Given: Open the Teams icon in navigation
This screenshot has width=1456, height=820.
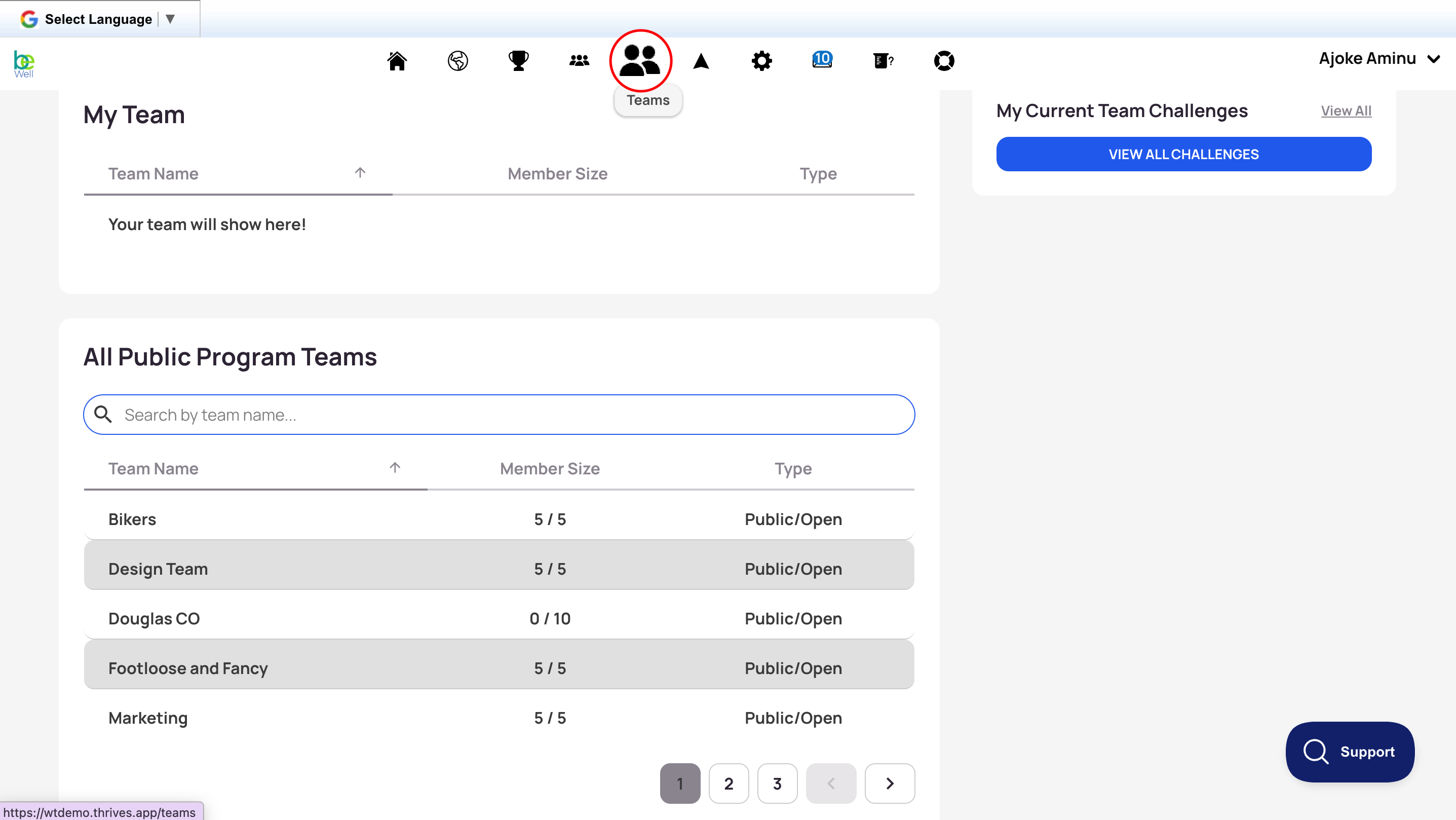Looking at the screenshot, I should 640,60.
